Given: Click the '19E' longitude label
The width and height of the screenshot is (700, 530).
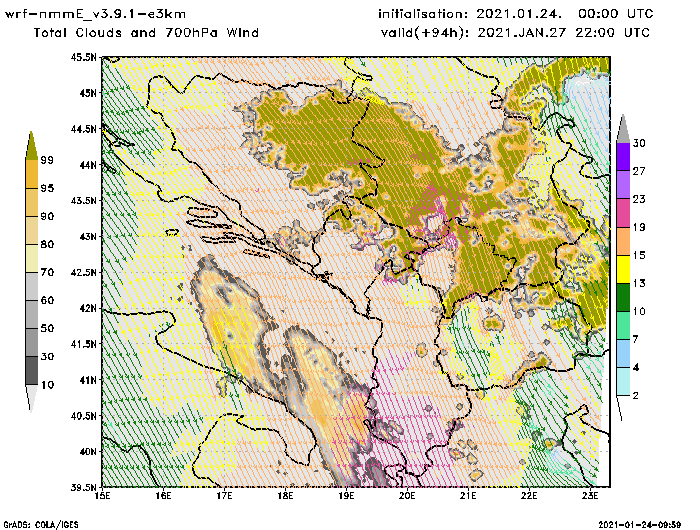Looking at the screenshot, I should (346, 496).
